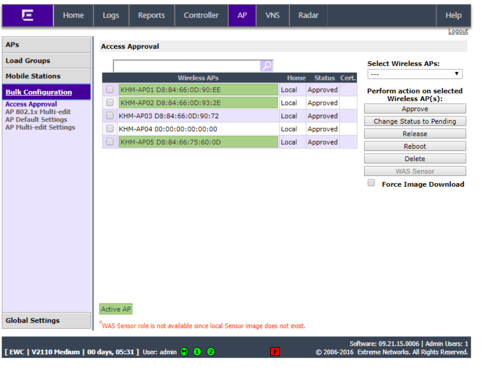Select row KHM-AP05 D8:84:66:75:60:0D
The image size is (490, 371).
click(x=230, y=142)
